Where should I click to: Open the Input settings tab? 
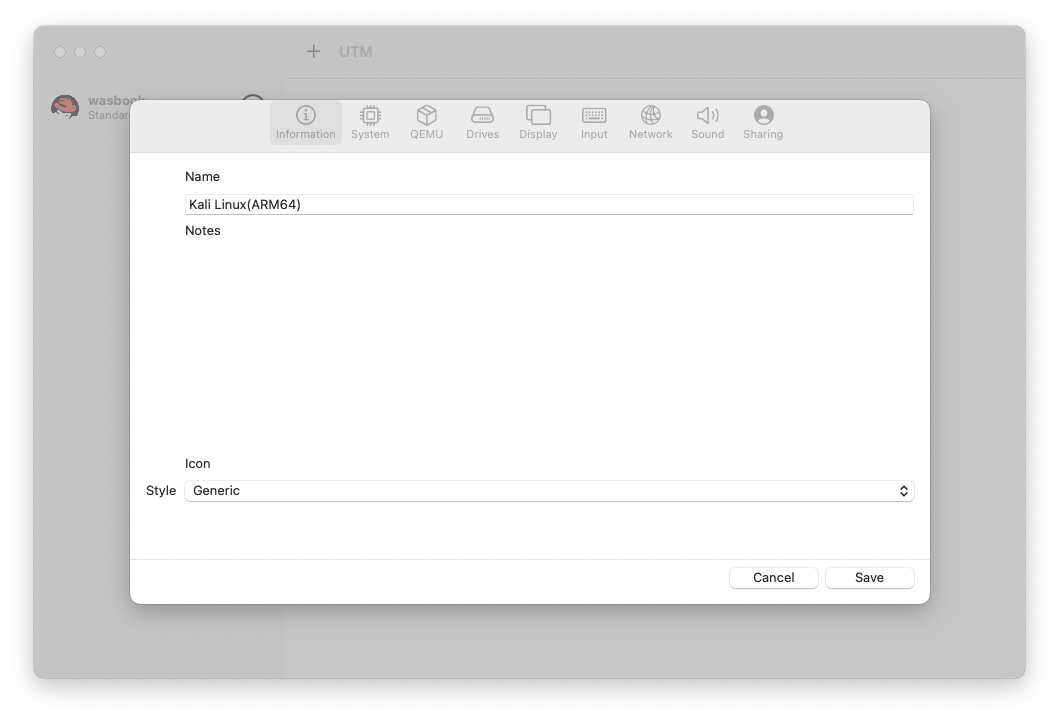pyautogui.click(x=594, y=123)
